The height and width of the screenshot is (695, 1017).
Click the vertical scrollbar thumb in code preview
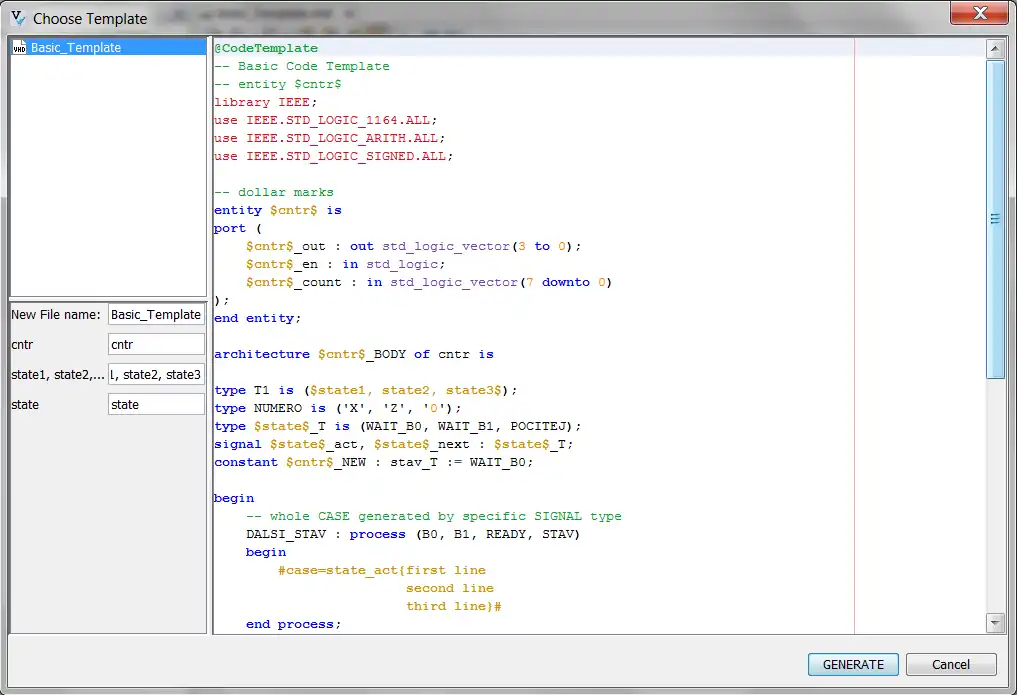click(x=995, y=218)
